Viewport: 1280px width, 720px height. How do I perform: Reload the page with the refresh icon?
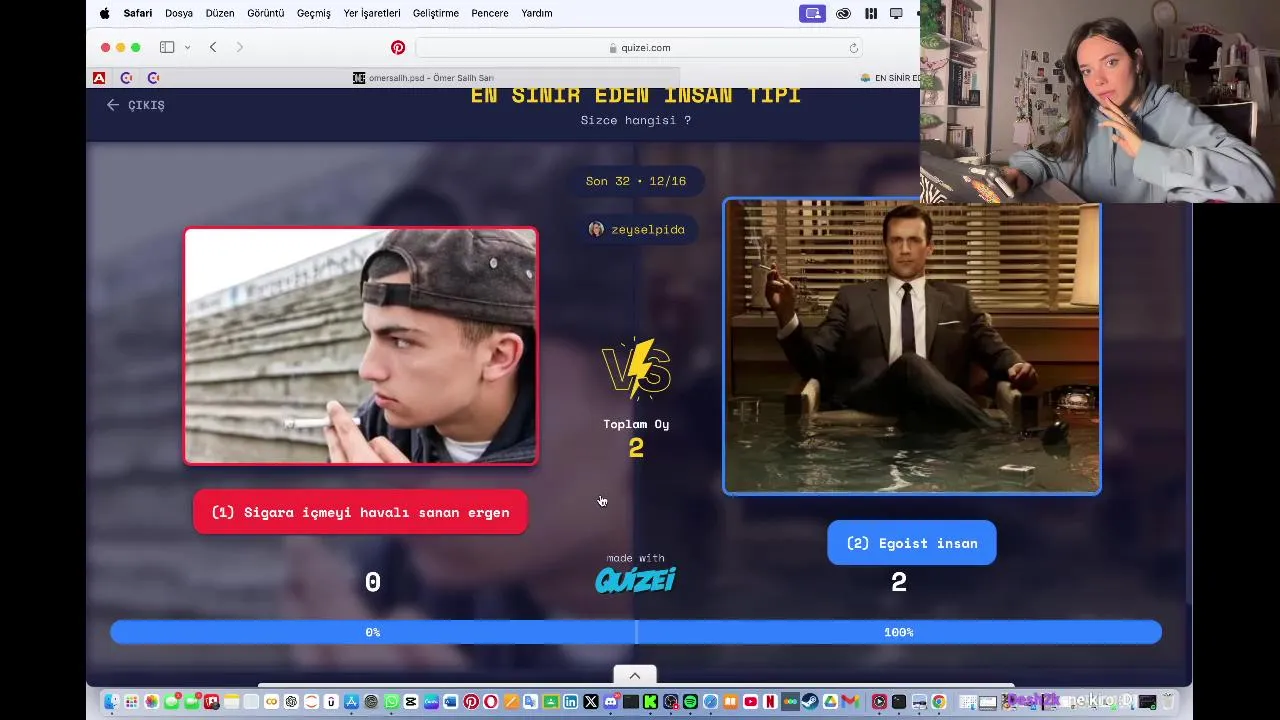click(x=853, y=47)
